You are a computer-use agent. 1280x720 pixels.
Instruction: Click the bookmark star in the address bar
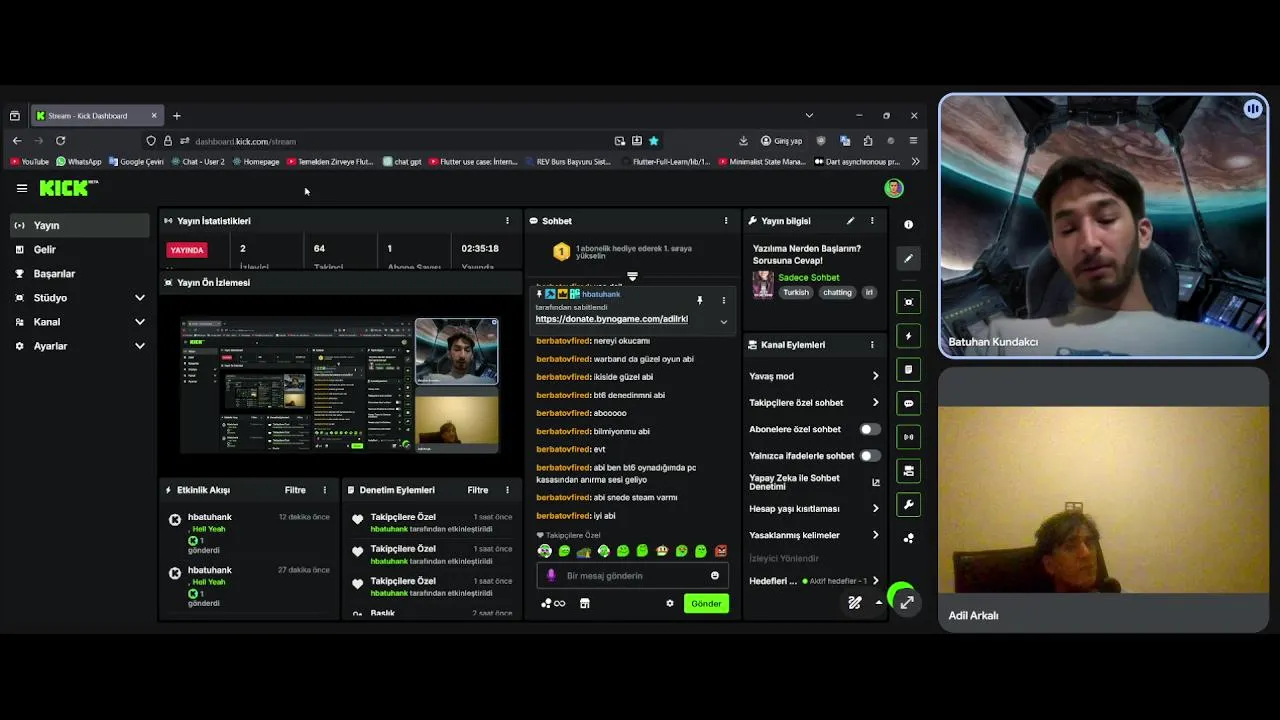click(x=654, y=141)
